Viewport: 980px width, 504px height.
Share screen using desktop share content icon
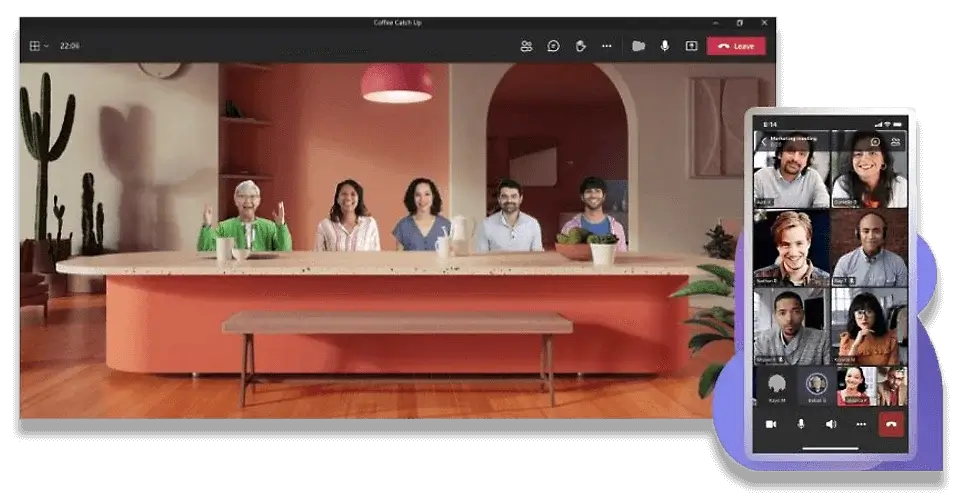tap(691, 46)
